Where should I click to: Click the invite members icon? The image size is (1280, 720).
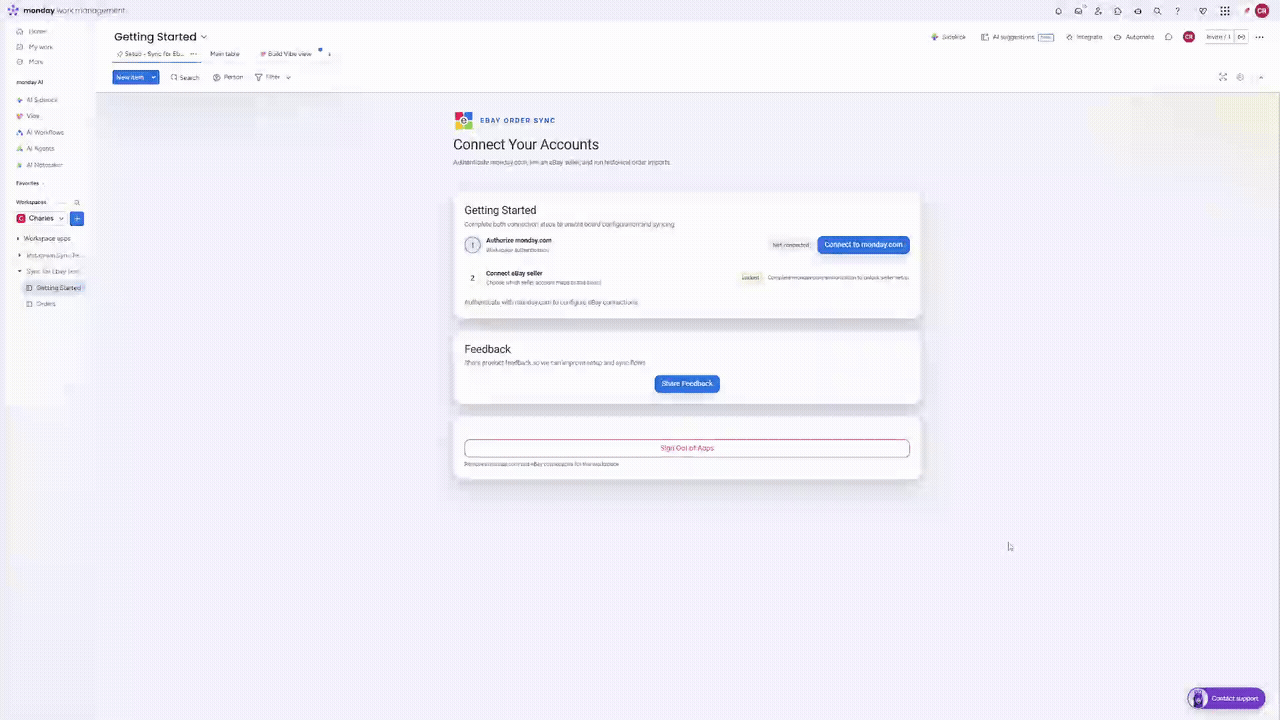click(1098, 11)
